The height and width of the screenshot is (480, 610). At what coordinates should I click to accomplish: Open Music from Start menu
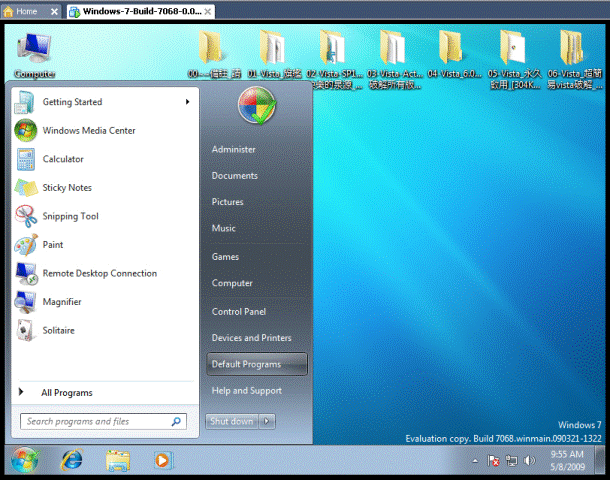click(224, 228)
